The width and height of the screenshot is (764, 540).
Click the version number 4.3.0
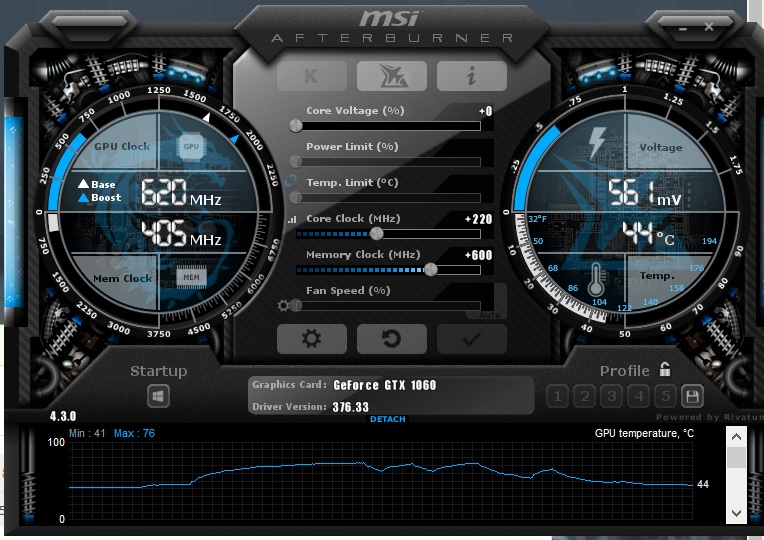tap(63, 416)
